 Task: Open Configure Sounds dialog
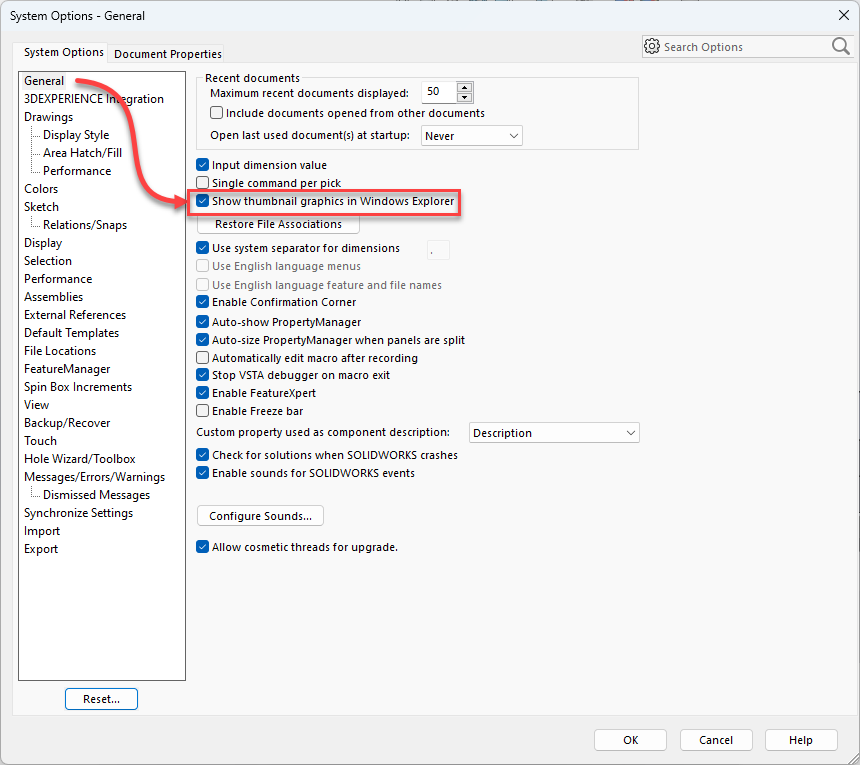[260, 516]
